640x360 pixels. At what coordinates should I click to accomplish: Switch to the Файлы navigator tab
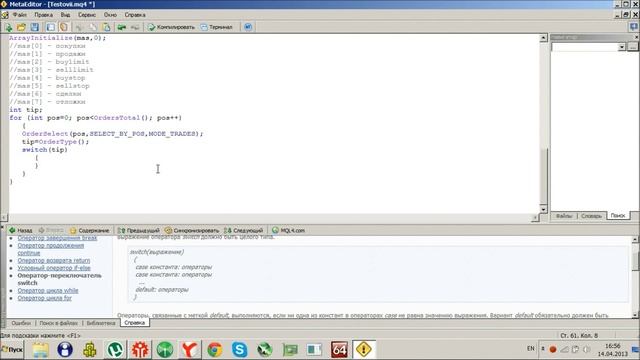tap(564, 216)
